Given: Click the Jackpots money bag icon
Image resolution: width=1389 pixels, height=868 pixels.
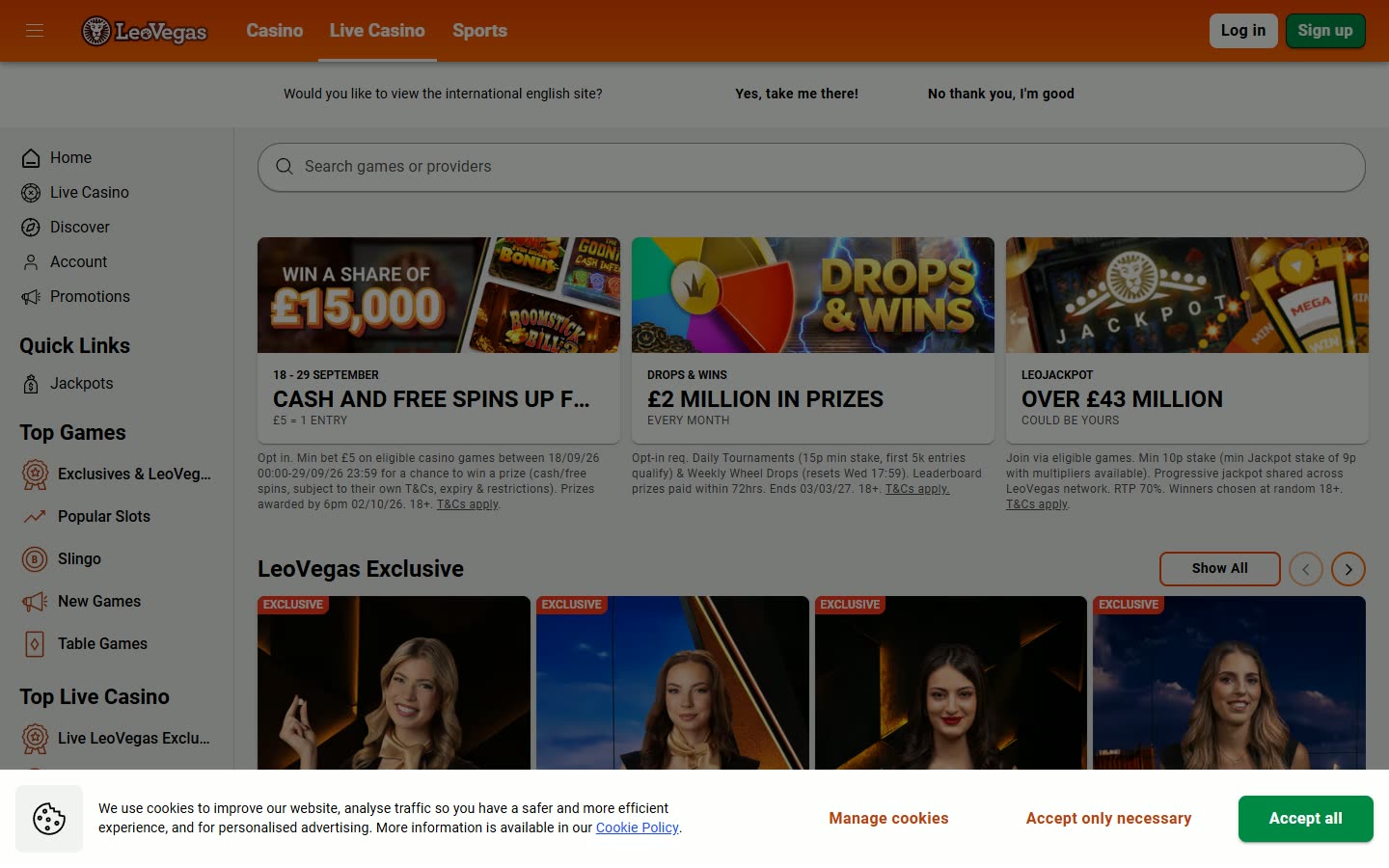Looking at the screenshot, I should tap(31, 384).
